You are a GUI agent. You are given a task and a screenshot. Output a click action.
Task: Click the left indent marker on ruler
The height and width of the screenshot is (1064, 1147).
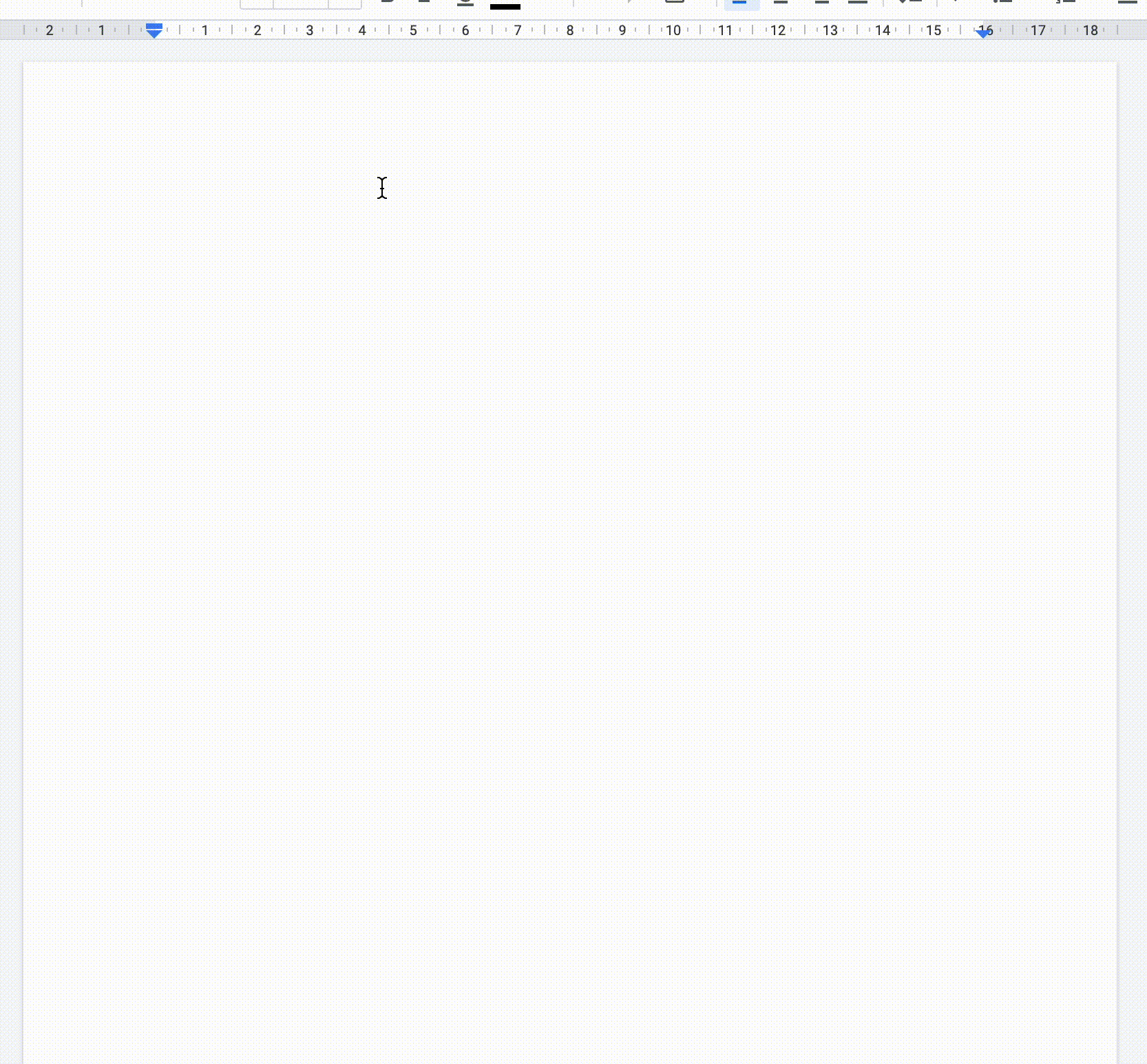pyautogui.click(x=154, y=31)
